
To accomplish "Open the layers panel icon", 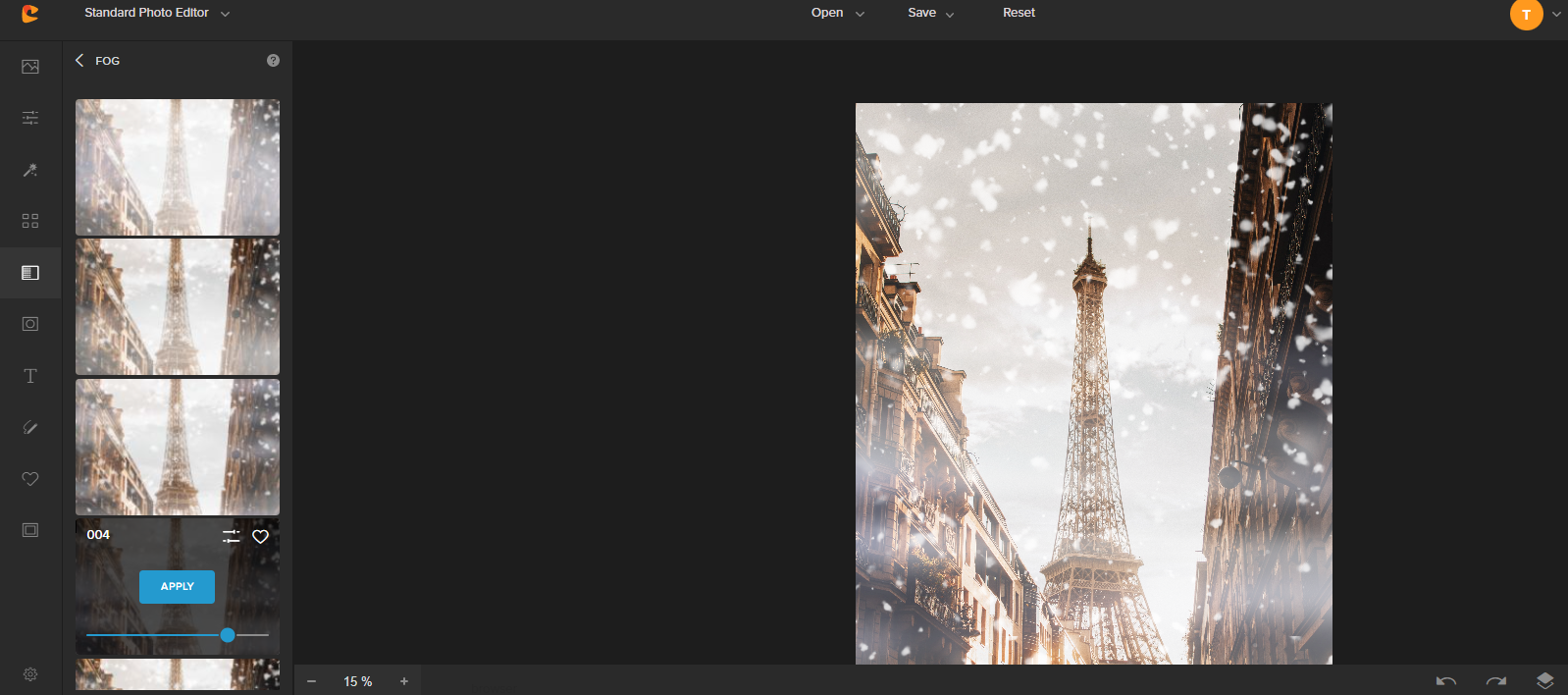I will 1544,681.
